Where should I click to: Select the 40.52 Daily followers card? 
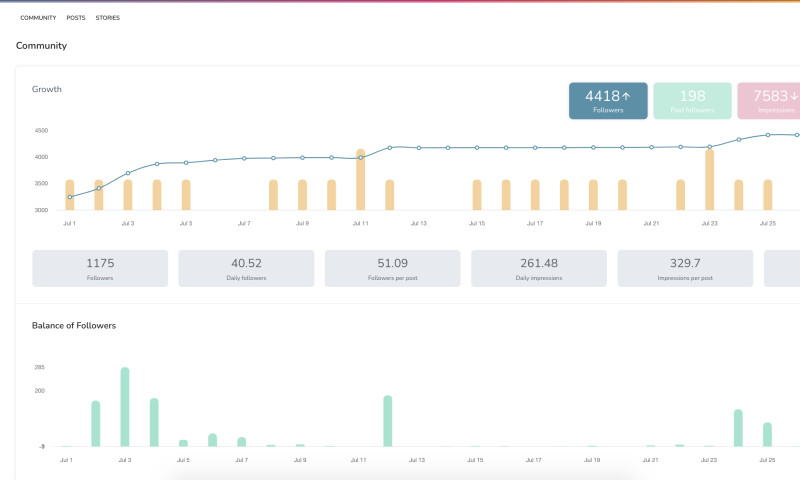[x=246, y=268]
